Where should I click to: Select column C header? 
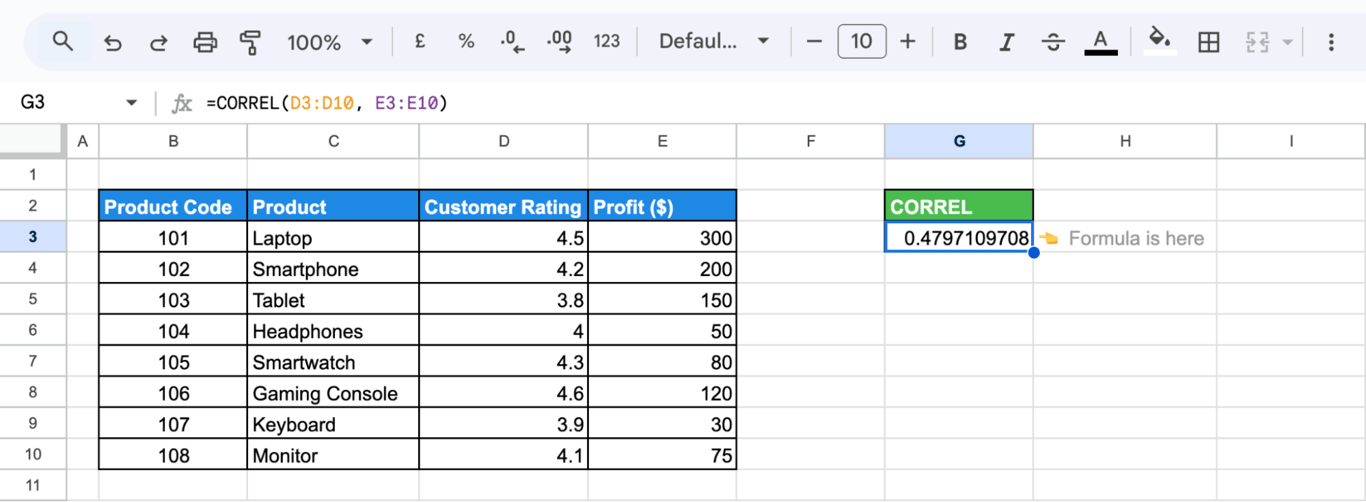[x=333, y=142]
